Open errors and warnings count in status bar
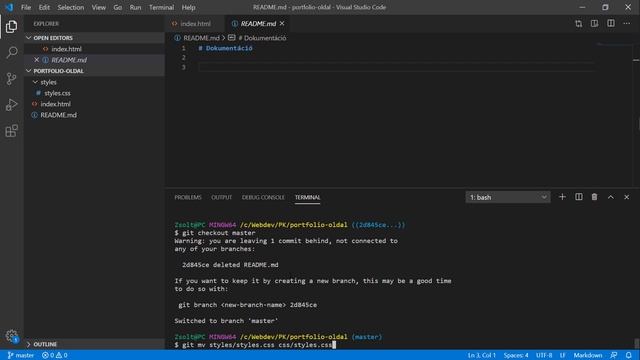This screenshot has width=640, height=360. [55, 355]
